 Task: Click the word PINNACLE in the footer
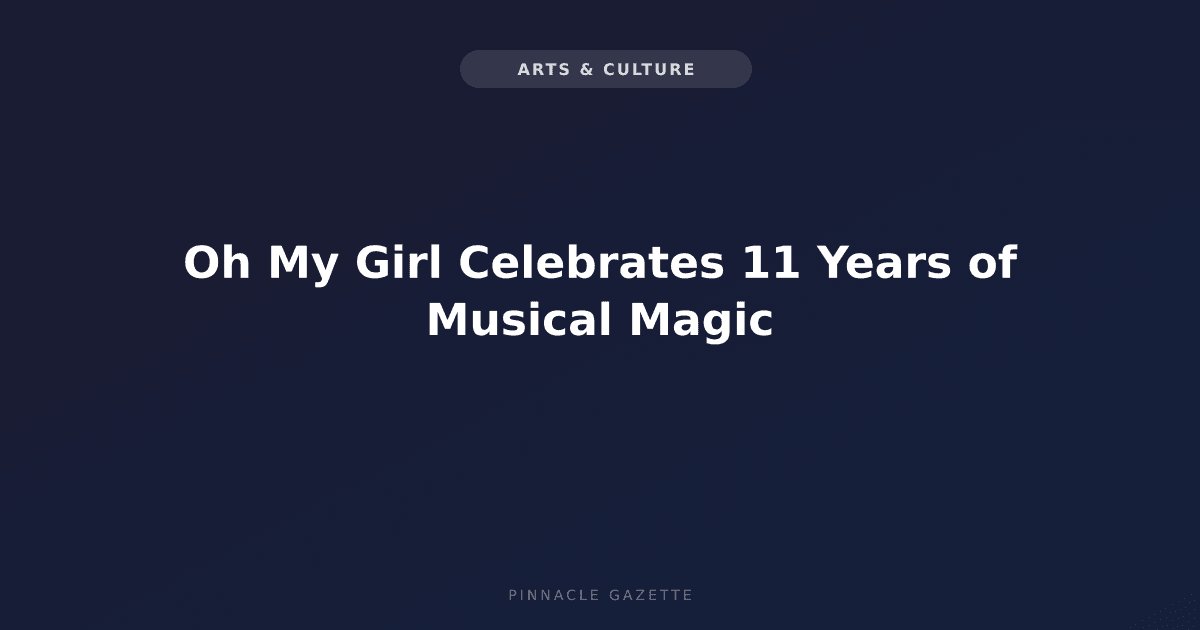553,595
